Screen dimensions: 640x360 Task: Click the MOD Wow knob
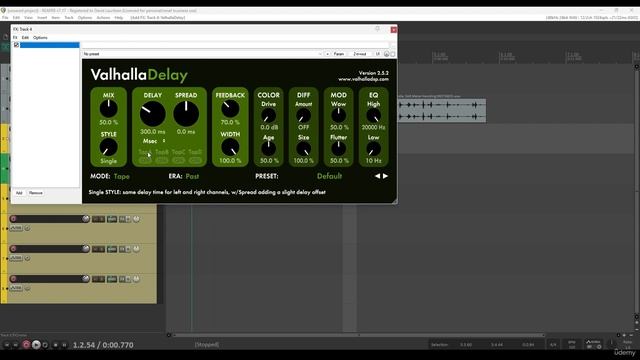click(x=338, y=116)
